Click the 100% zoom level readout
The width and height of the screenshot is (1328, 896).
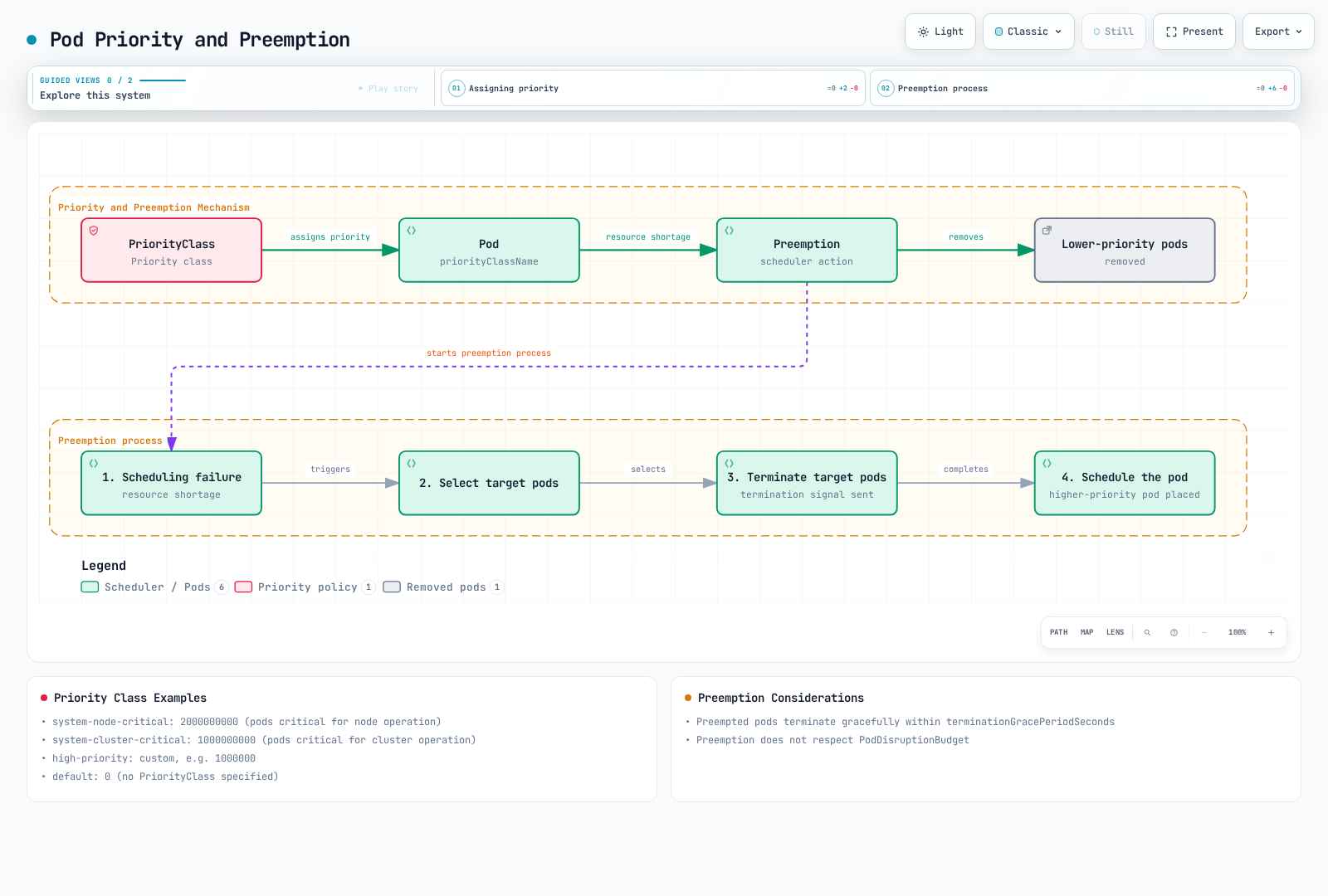[x=1238, y=632]
